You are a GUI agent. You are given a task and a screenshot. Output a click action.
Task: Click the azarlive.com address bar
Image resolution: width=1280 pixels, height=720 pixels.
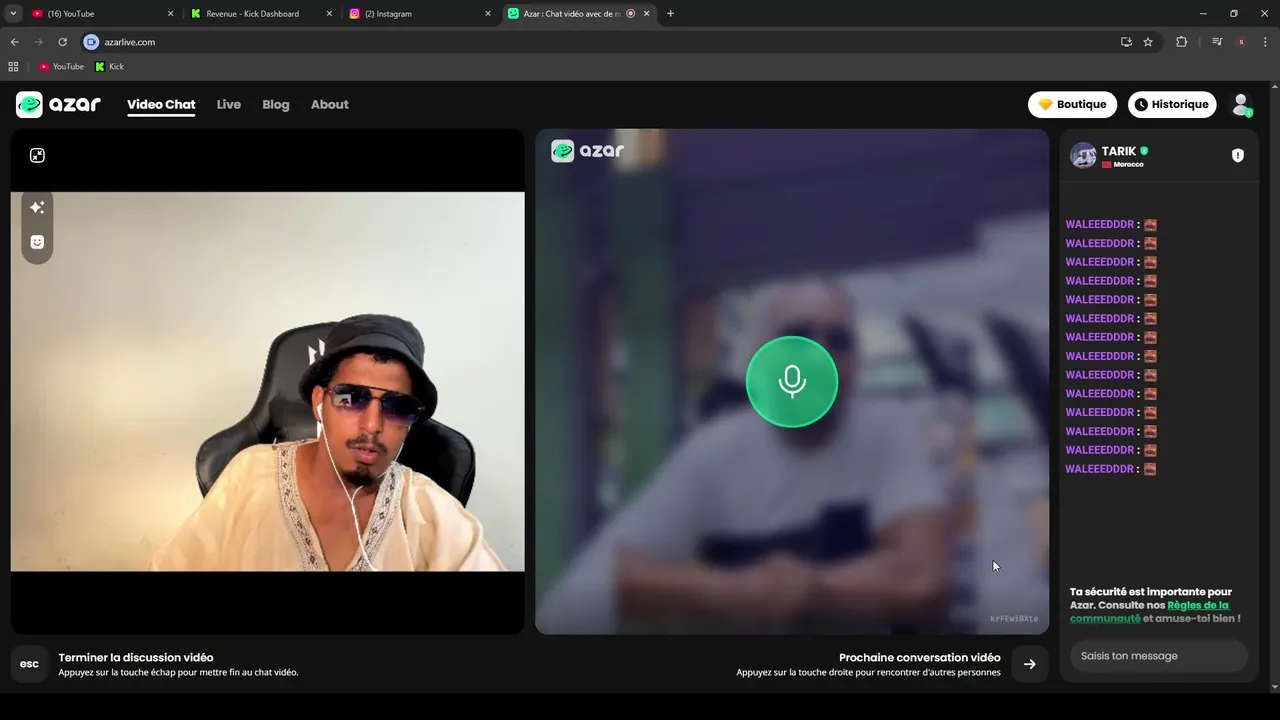pos(600,42)
